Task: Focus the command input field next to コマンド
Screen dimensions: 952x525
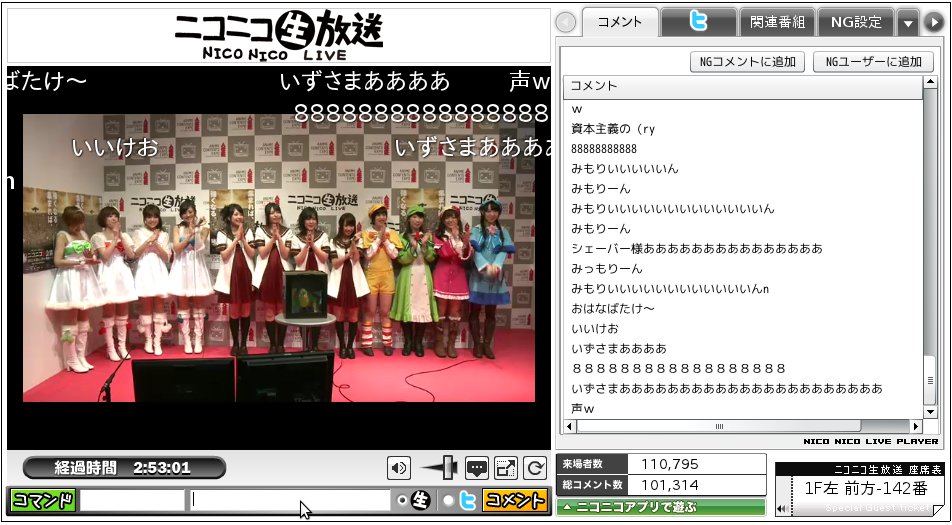Action: [132, 501]
